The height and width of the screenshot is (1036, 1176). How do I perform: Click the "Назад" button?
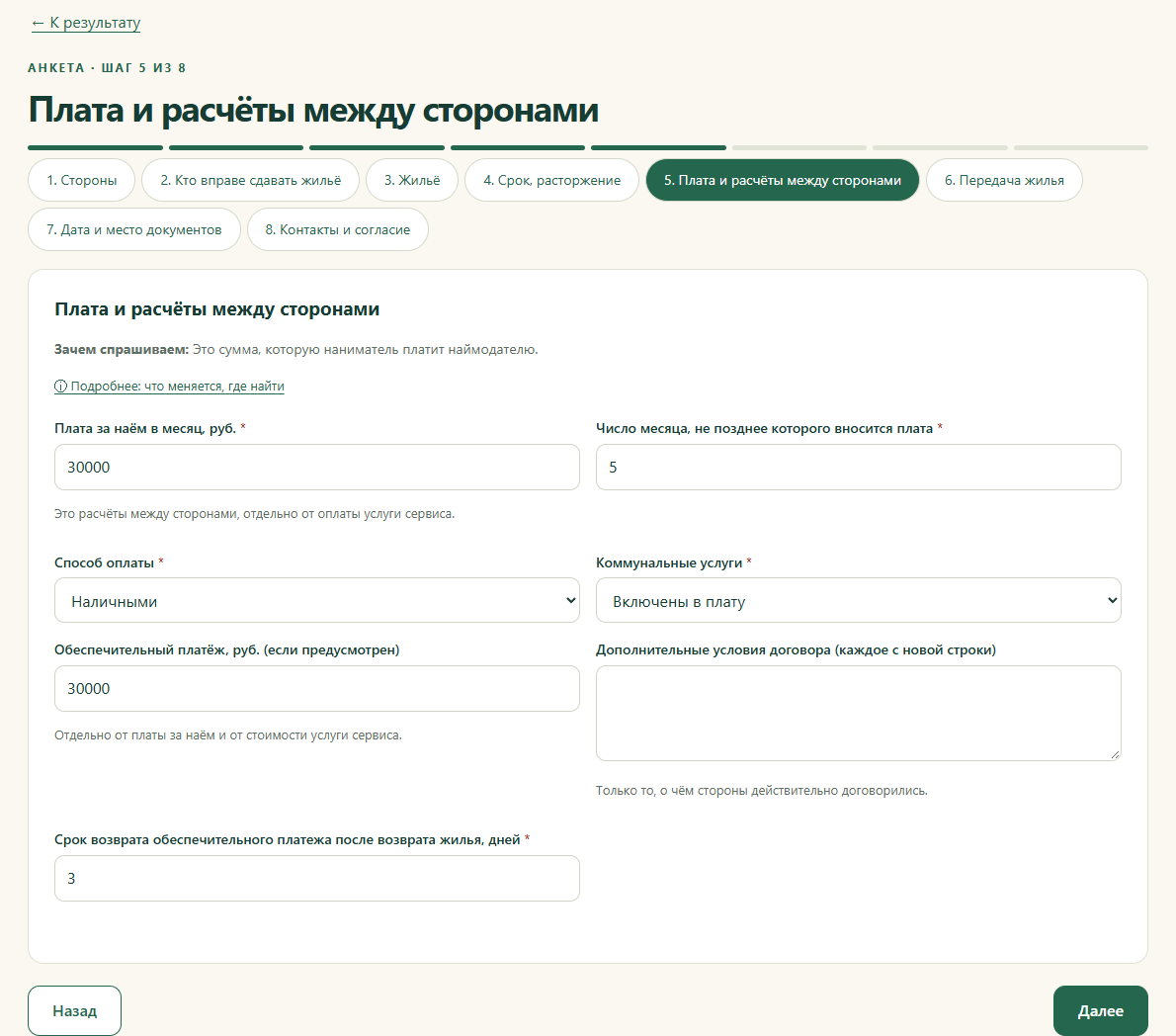tap(74, 1010)
